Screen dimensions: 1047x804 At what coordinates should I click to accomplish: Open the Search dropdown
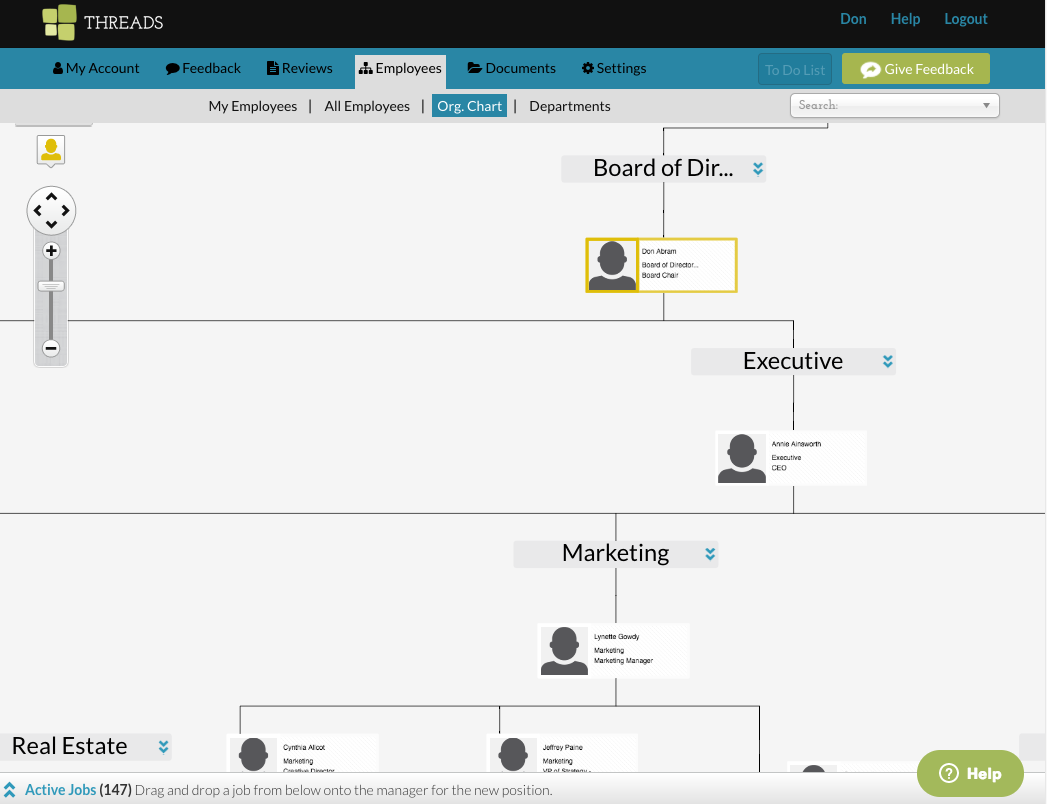click(x=986, y=105)
